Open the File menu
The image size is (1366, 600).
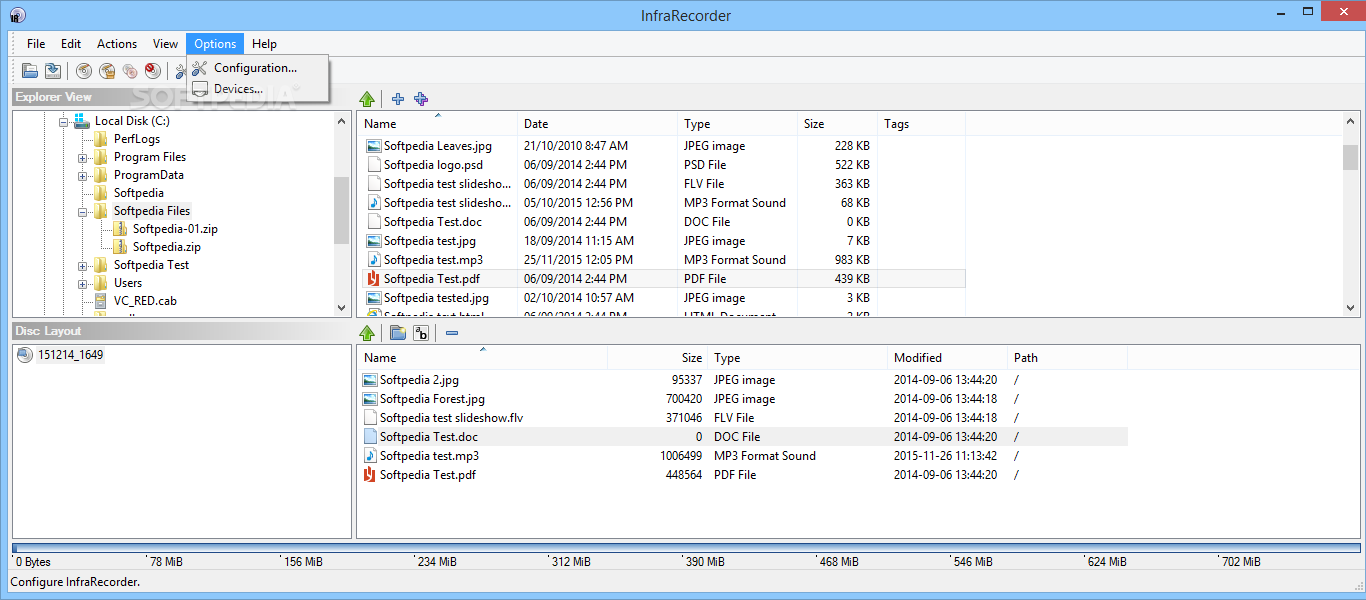36,43
